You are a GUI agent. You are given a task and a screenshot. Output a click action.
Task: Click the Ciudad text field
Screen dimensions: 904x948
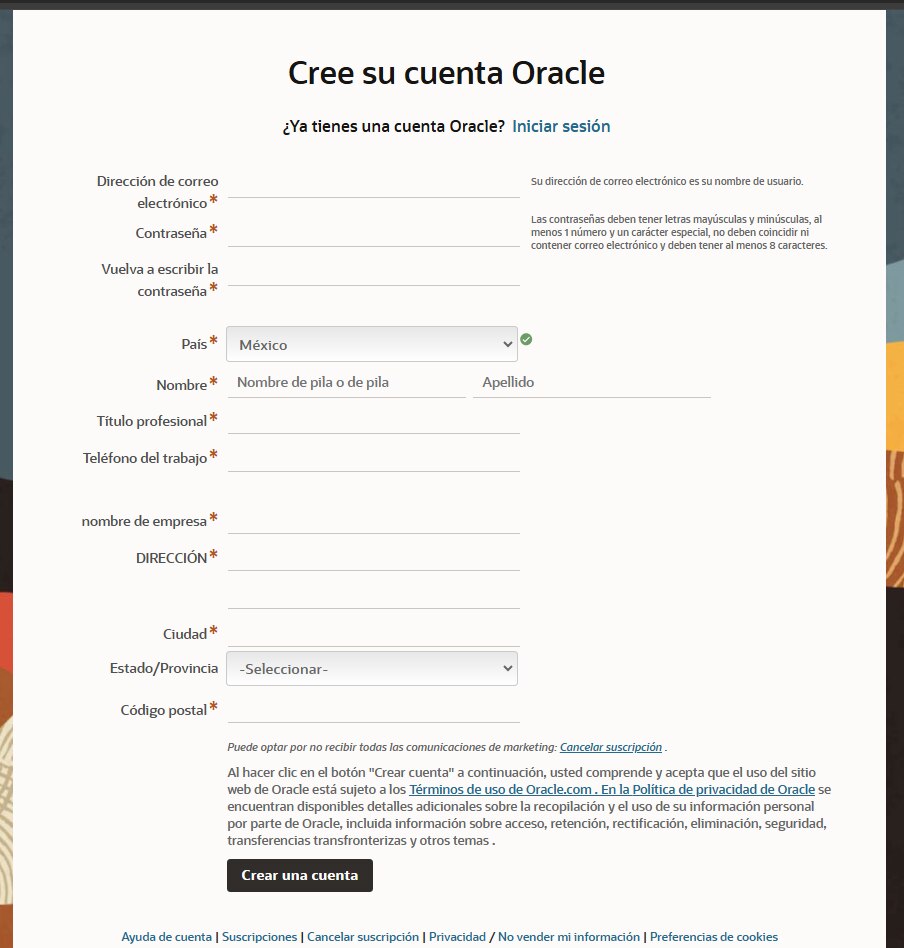pos(373,633)
